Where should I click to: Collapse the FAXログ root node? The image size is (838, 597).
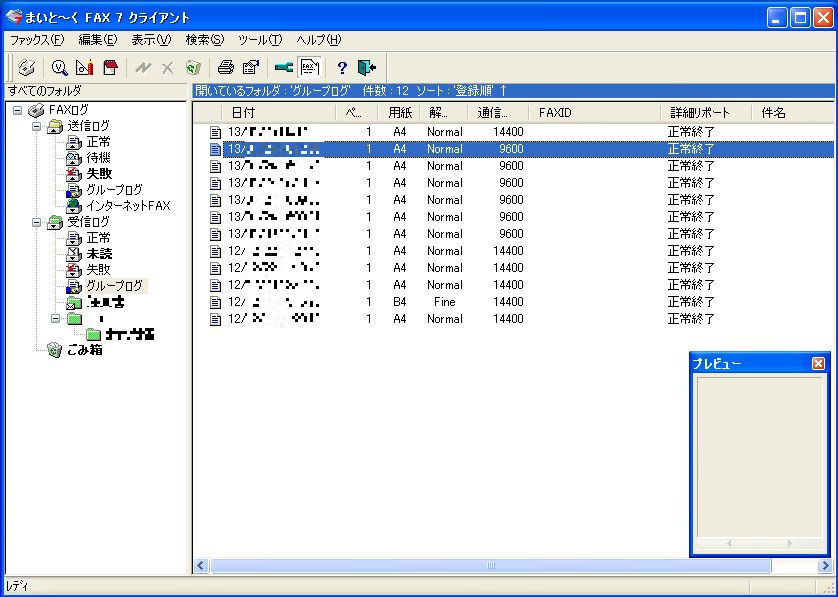click(18, 111)
